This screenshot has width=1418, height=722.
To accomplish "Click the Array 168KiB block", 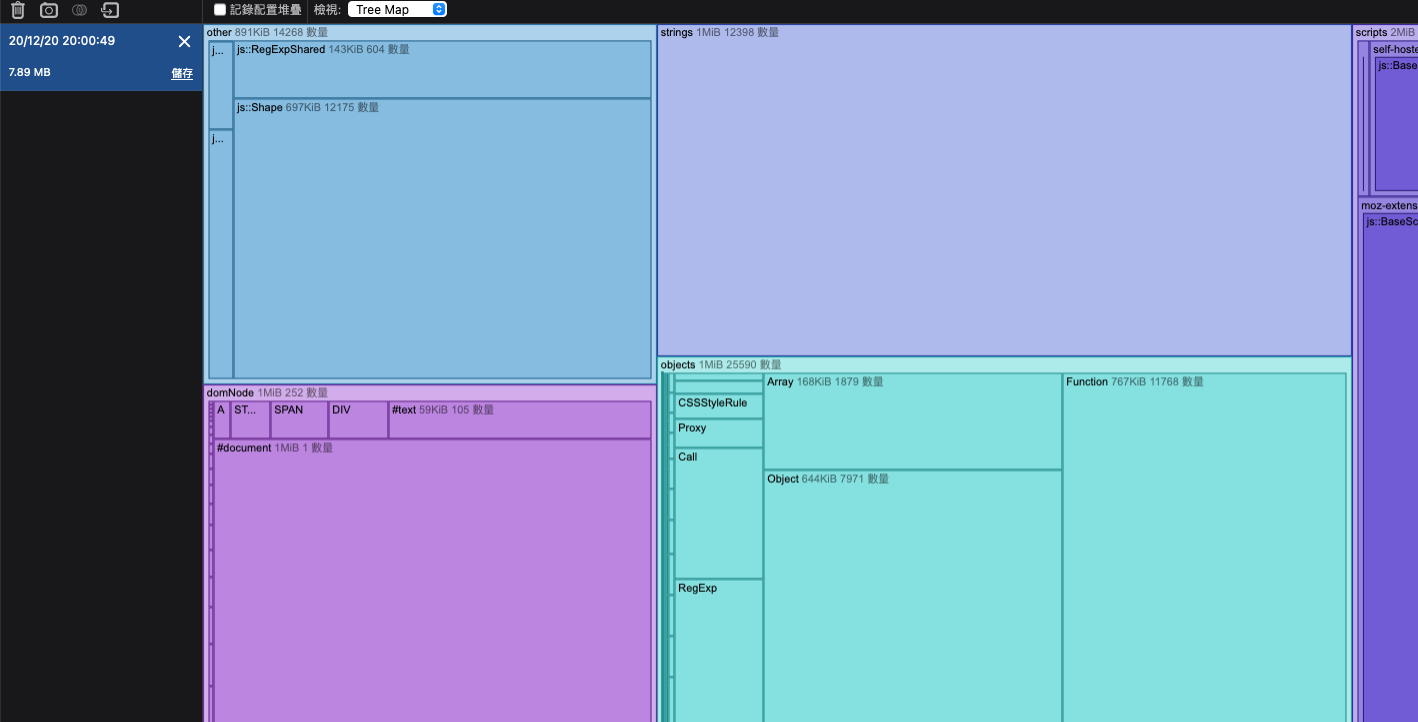I will pyautogui.click(x=912, y=421).
